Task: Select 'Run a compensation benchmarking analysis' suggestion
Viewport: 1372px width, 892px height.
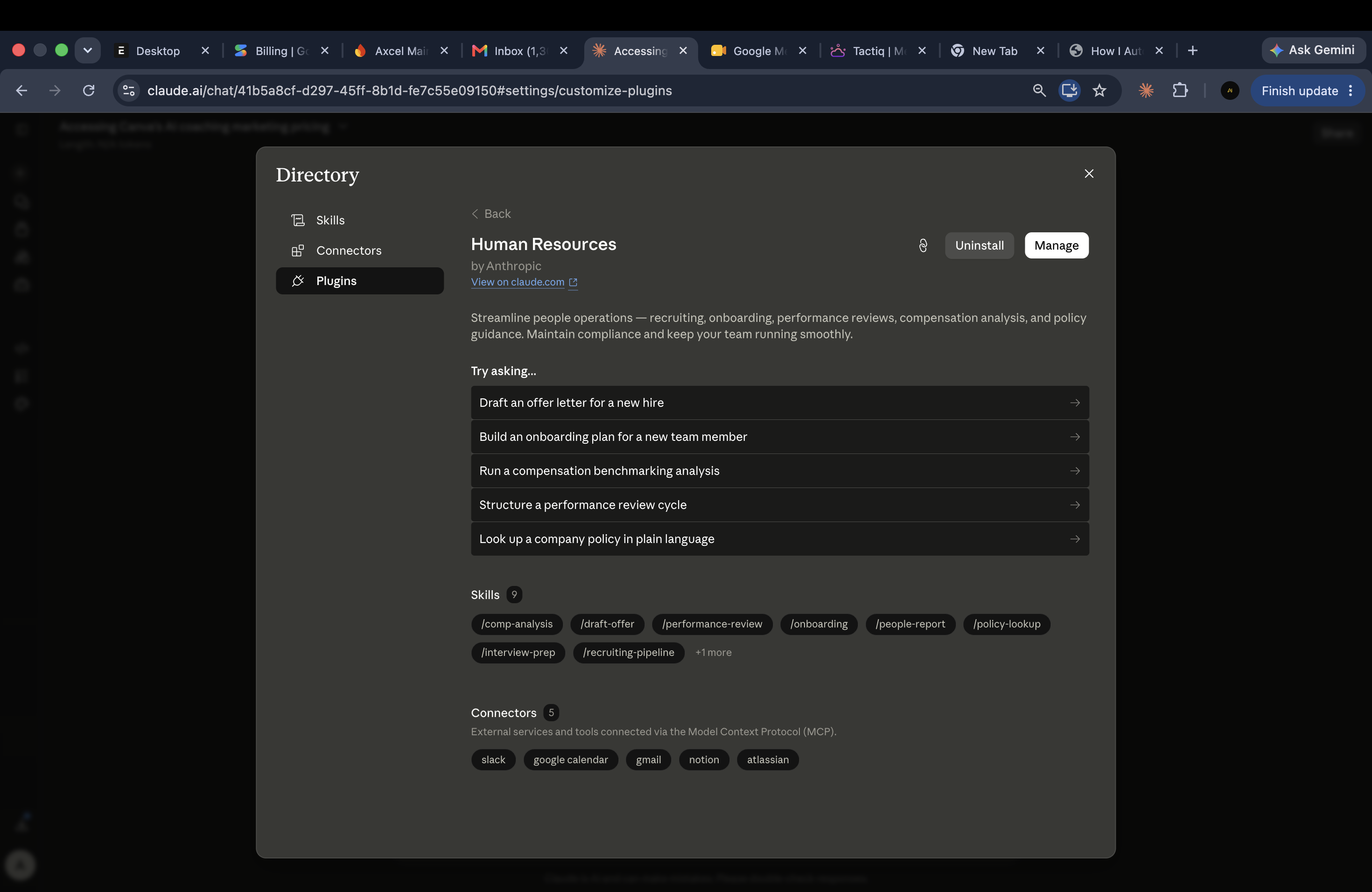Action: tap(779, 471)
